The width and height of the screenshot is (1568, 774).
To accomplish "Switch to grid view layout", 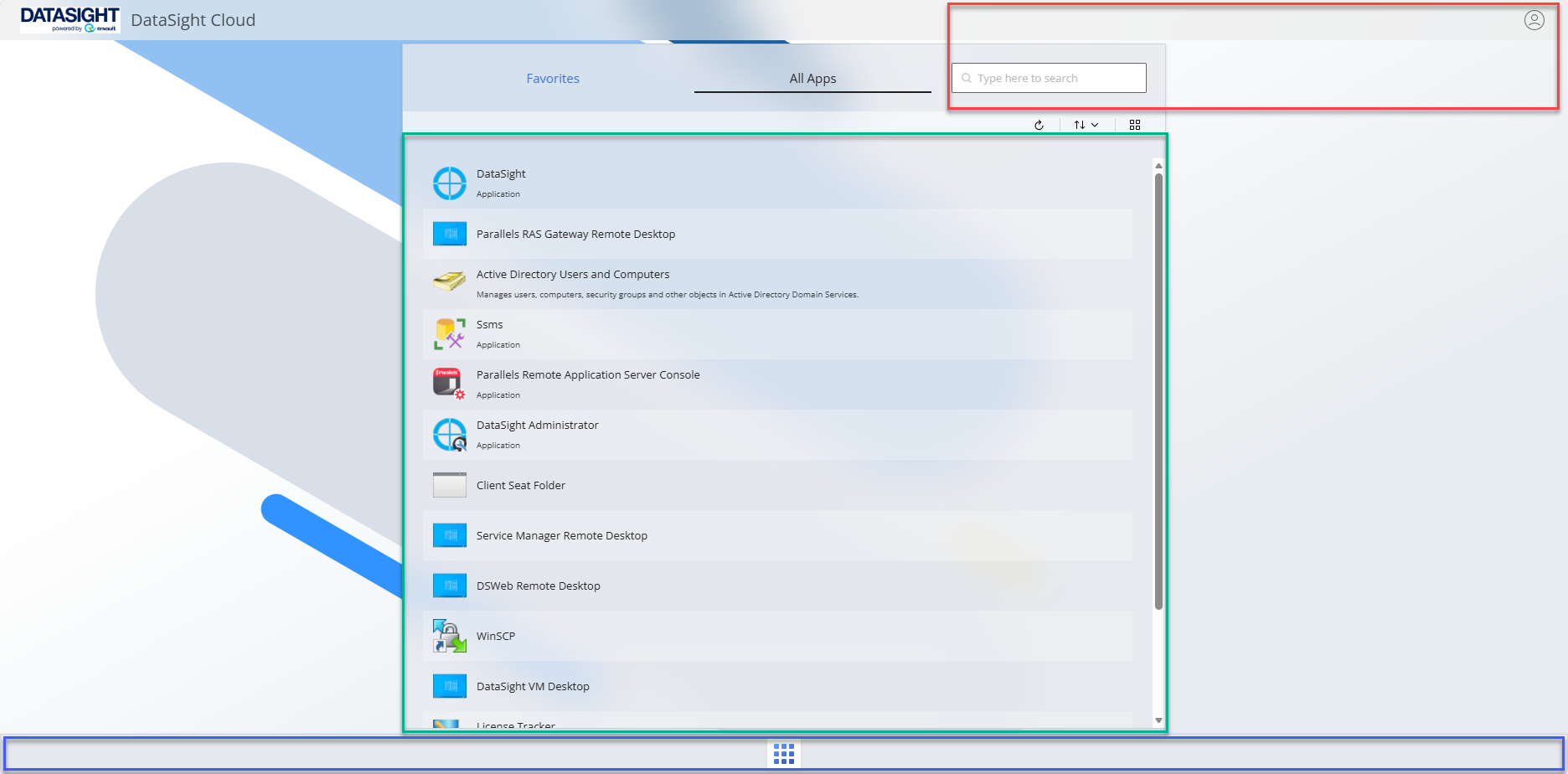I will (x=1135, y=125).
